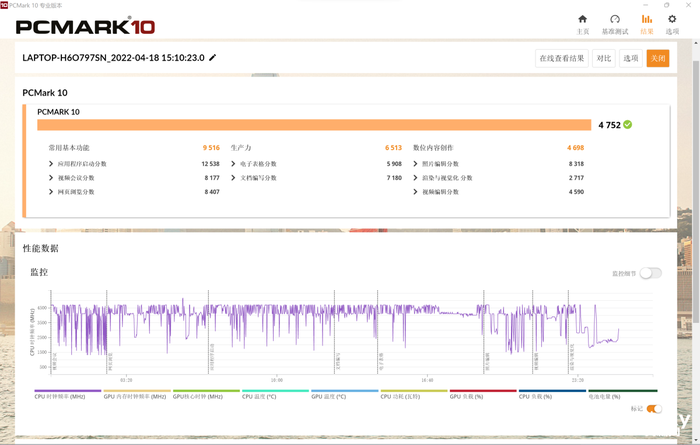Expand 应用程序启动分数 row

(52, 164)
